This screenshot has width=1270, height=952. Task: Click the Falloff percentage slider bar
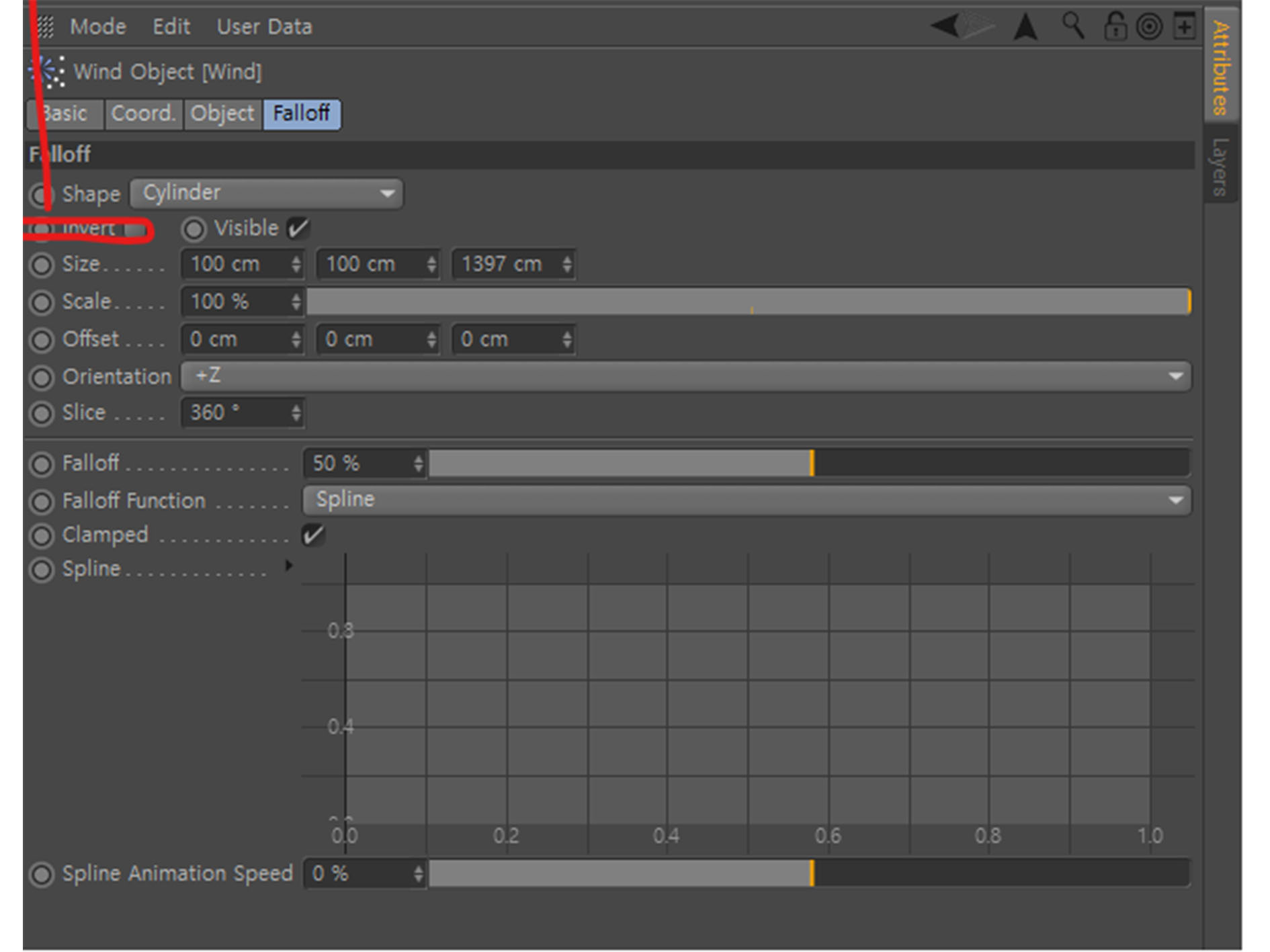click(810, 464)
